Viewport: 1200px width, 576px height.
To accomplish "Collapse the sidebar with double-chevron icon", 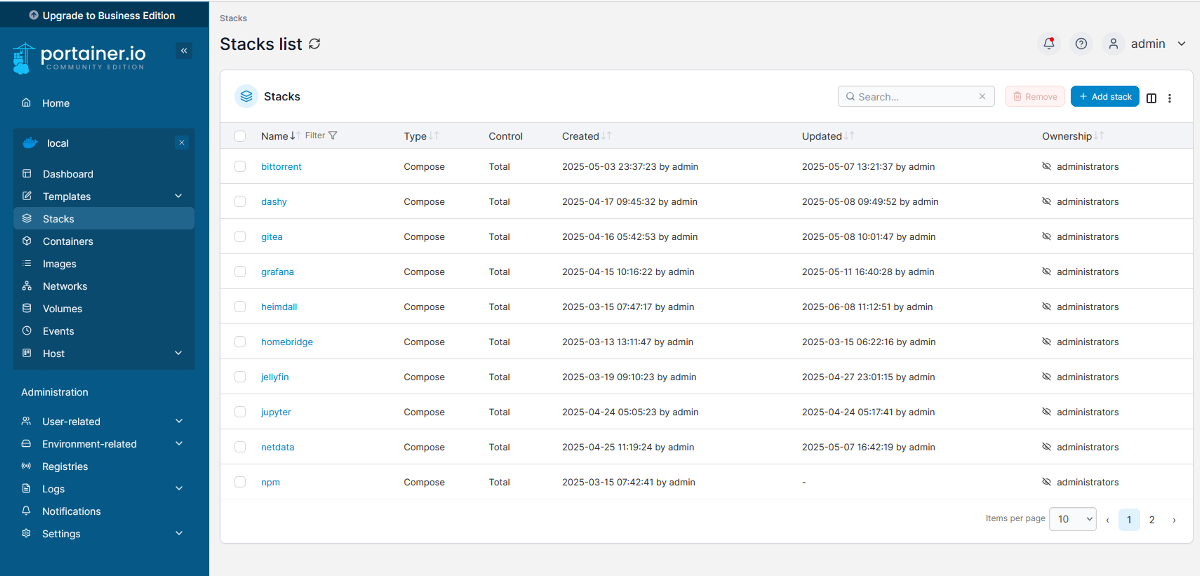I will tap(184, 51).
